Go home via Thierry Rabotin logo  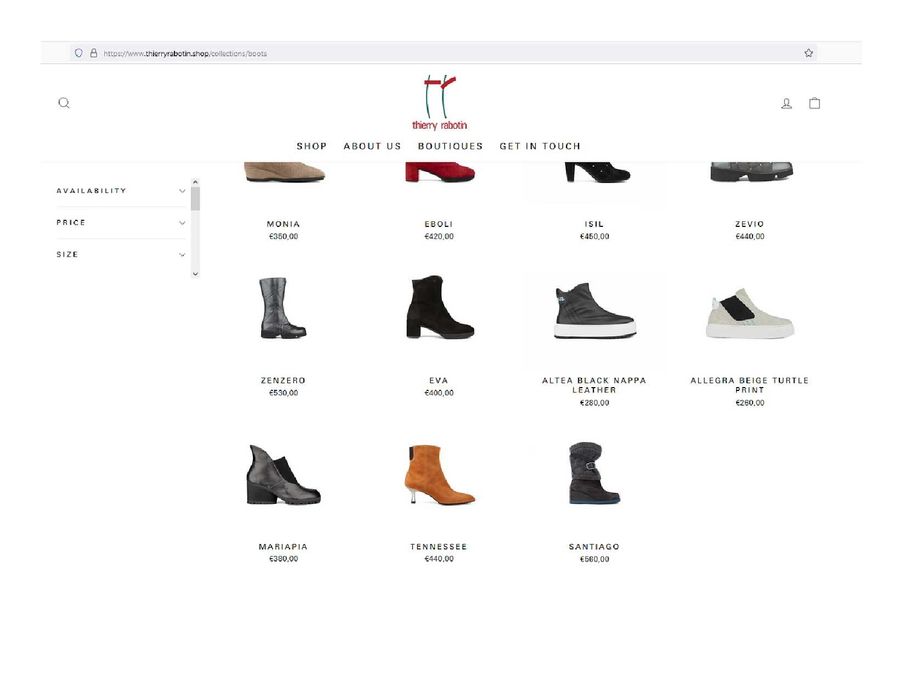(x=439, y=103)
